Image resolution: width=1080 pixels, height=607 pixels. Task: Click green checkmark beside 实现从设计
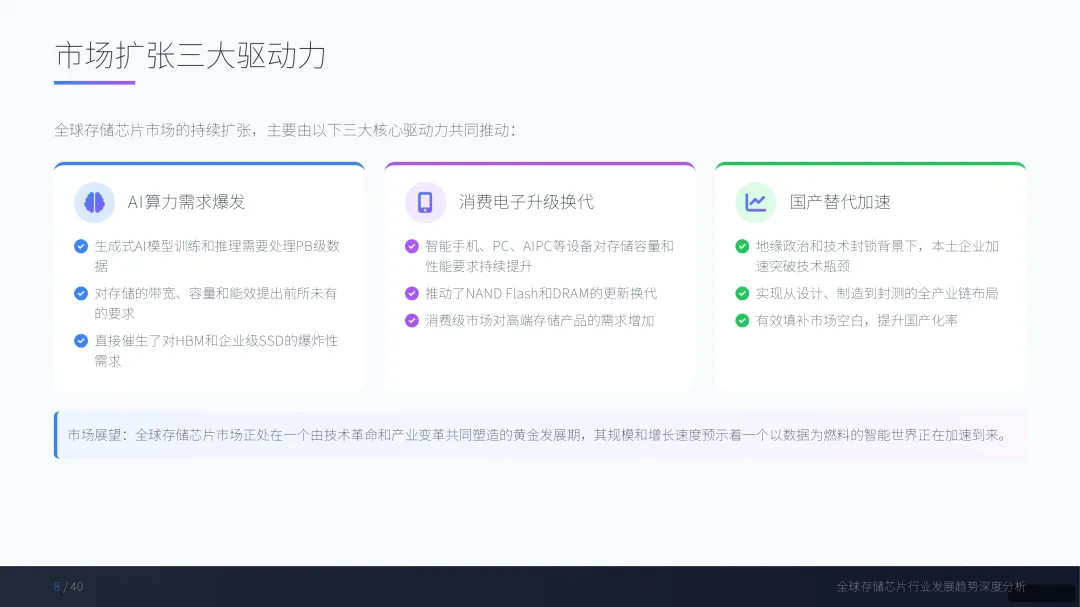tap(742, 294)
